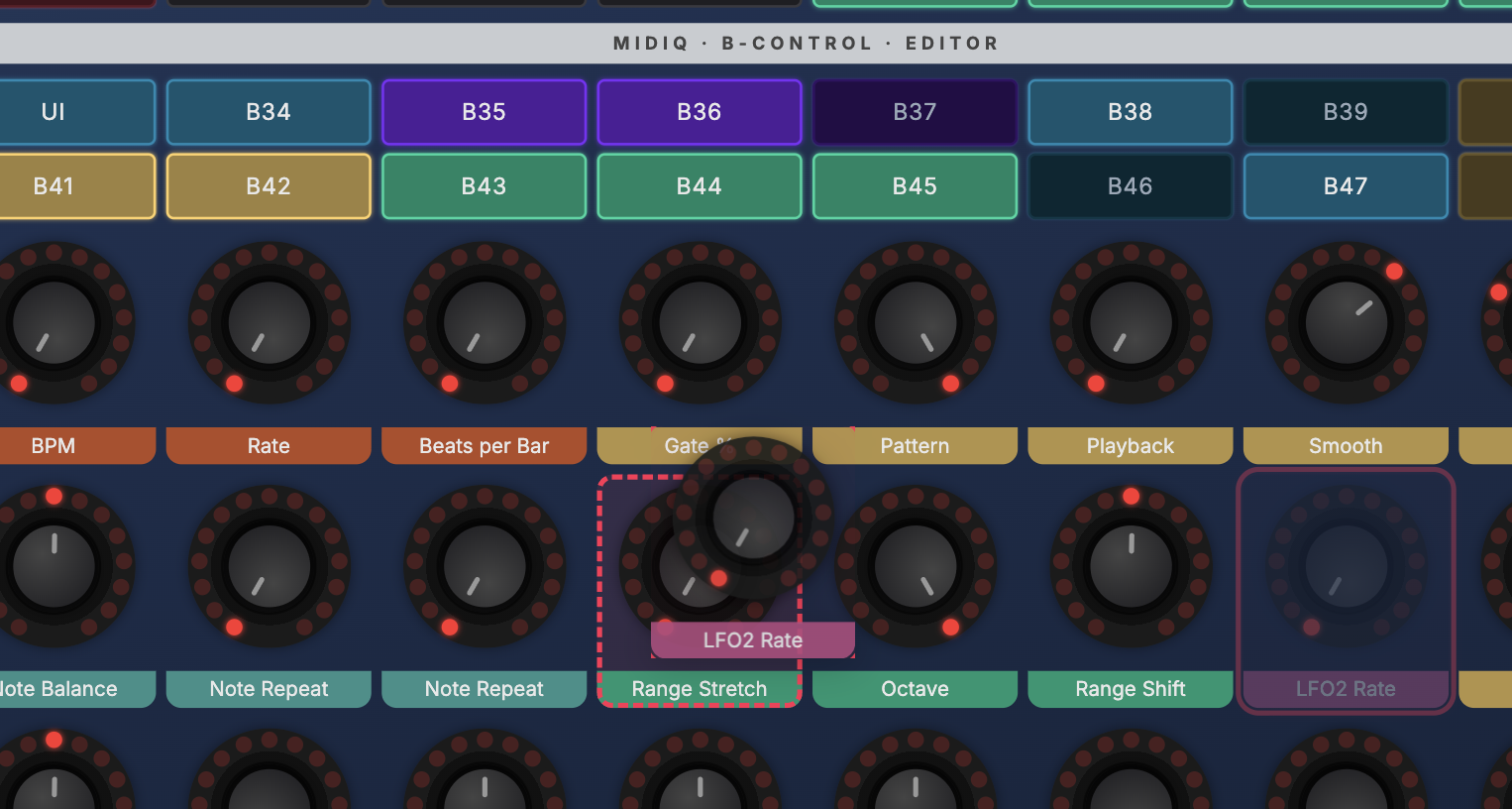Select the tan B41 button

(54, 186)
